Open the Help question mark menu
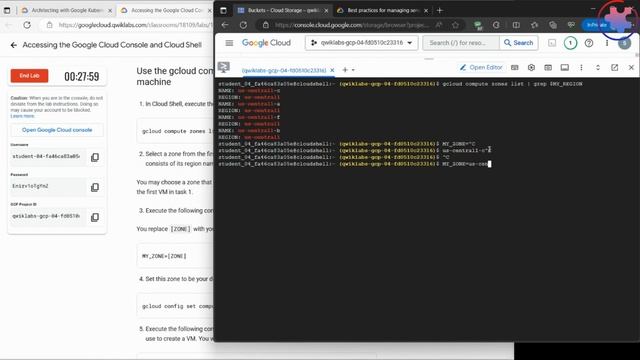Image resolution: width=640 pixels, height=360 pixels. click(x=589, y=43)
